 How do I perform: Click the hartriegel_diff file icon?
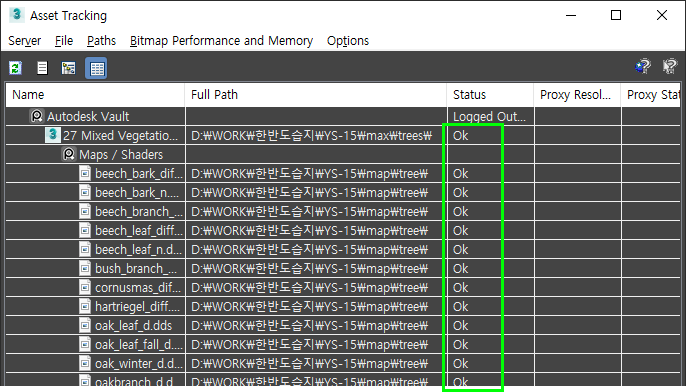[85, 306]
